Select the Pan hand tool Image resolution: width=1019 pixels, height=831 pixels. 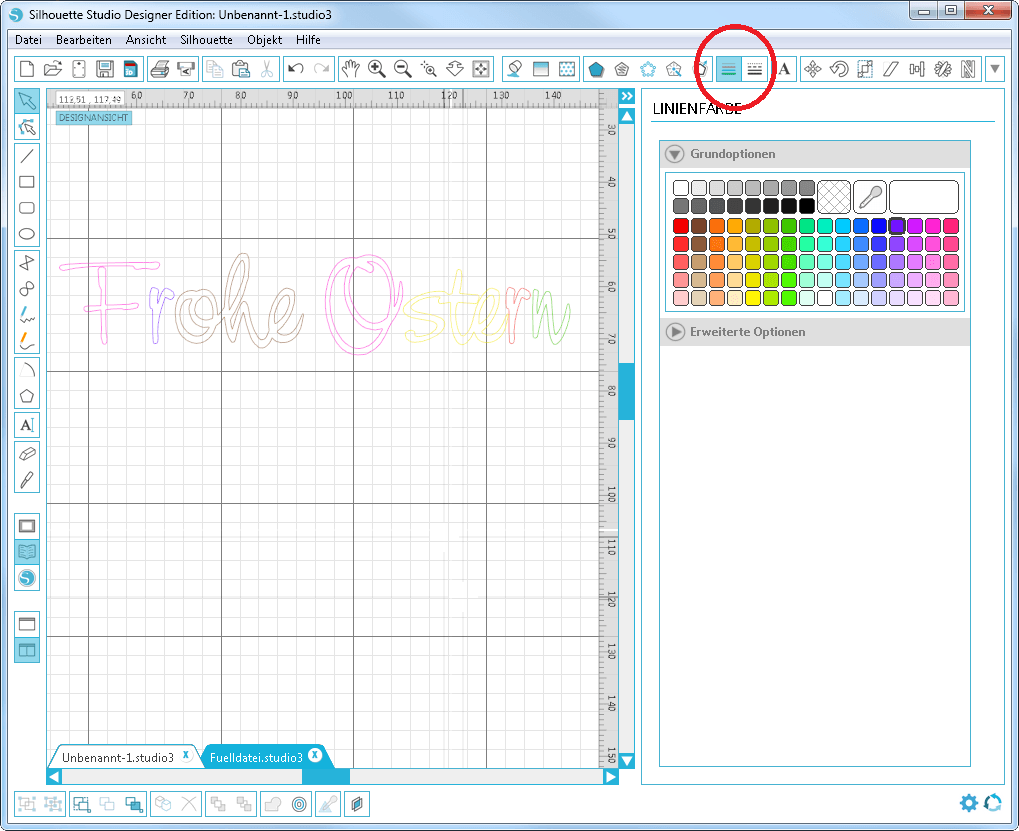click(351, 68)
